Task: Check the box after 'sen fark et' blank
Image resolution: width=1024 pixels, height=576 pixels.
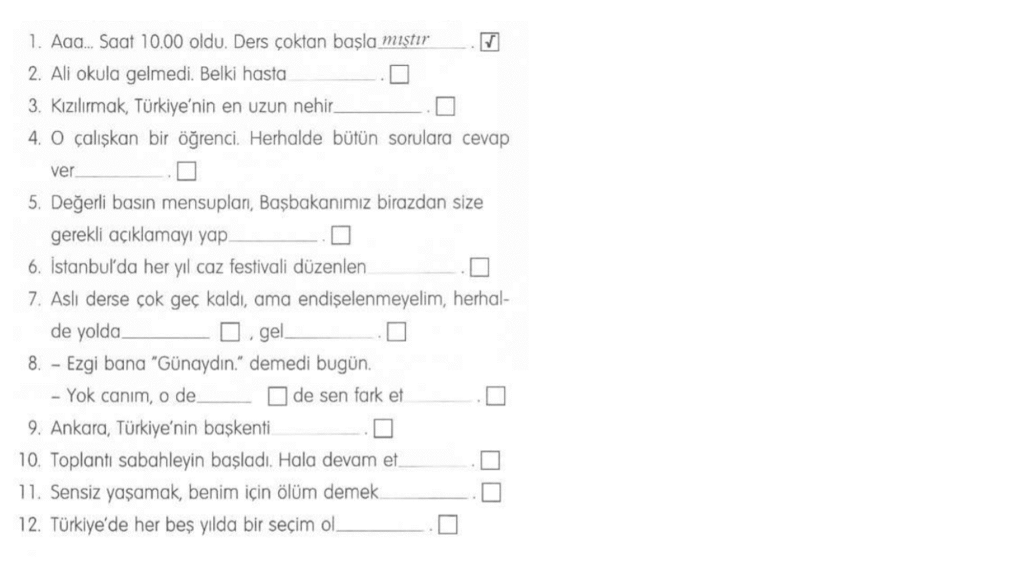Action: point(494,399)
